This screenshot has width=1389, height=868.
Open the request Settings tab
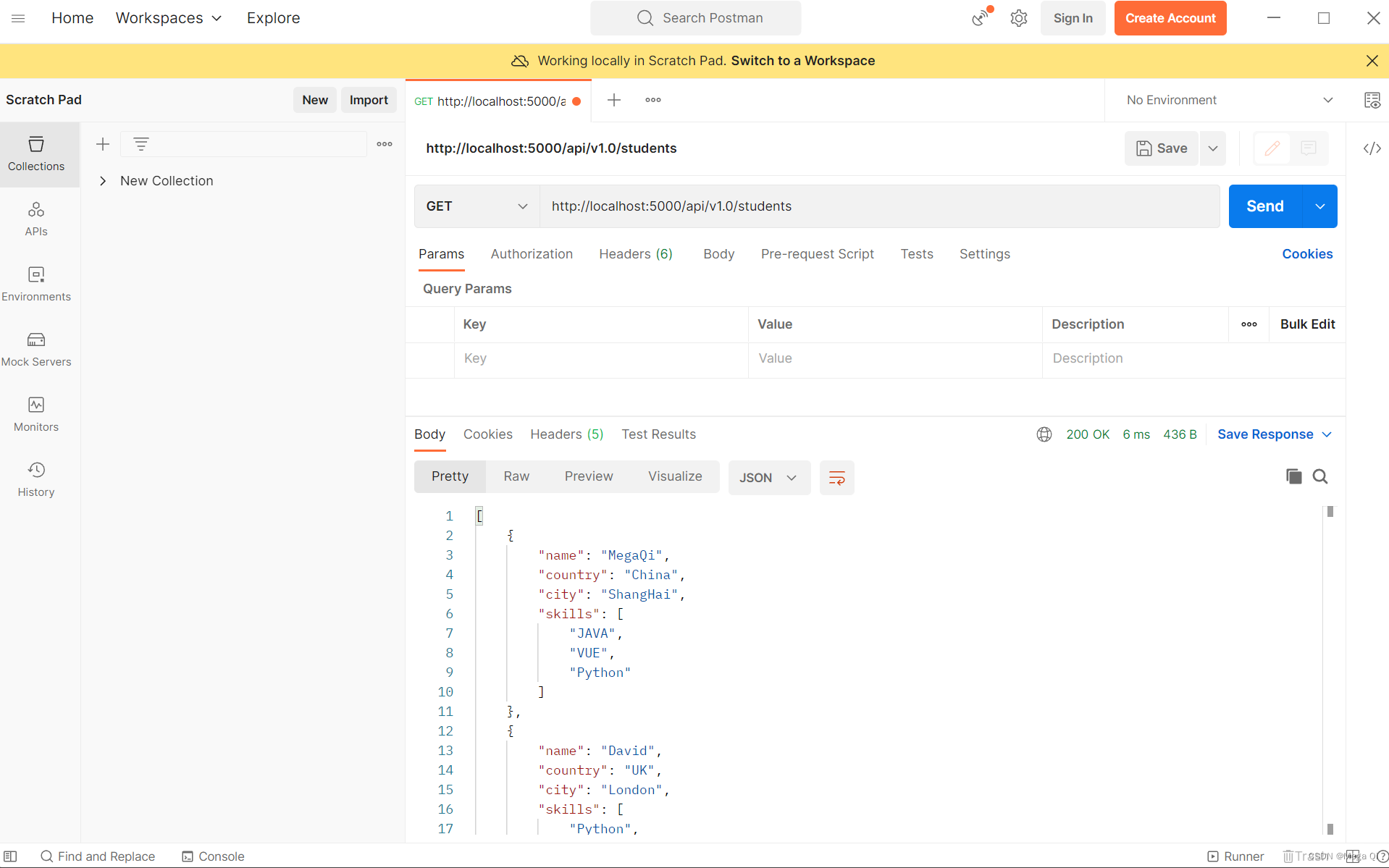click(x=984, y=254)
